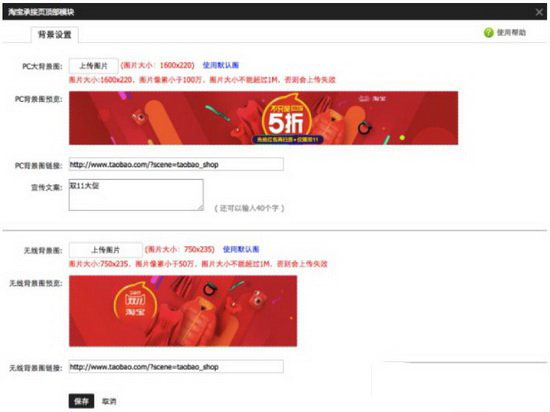Select the wireless background preview image
Viewport: 550px width, 412px height.
click(183, 311)
